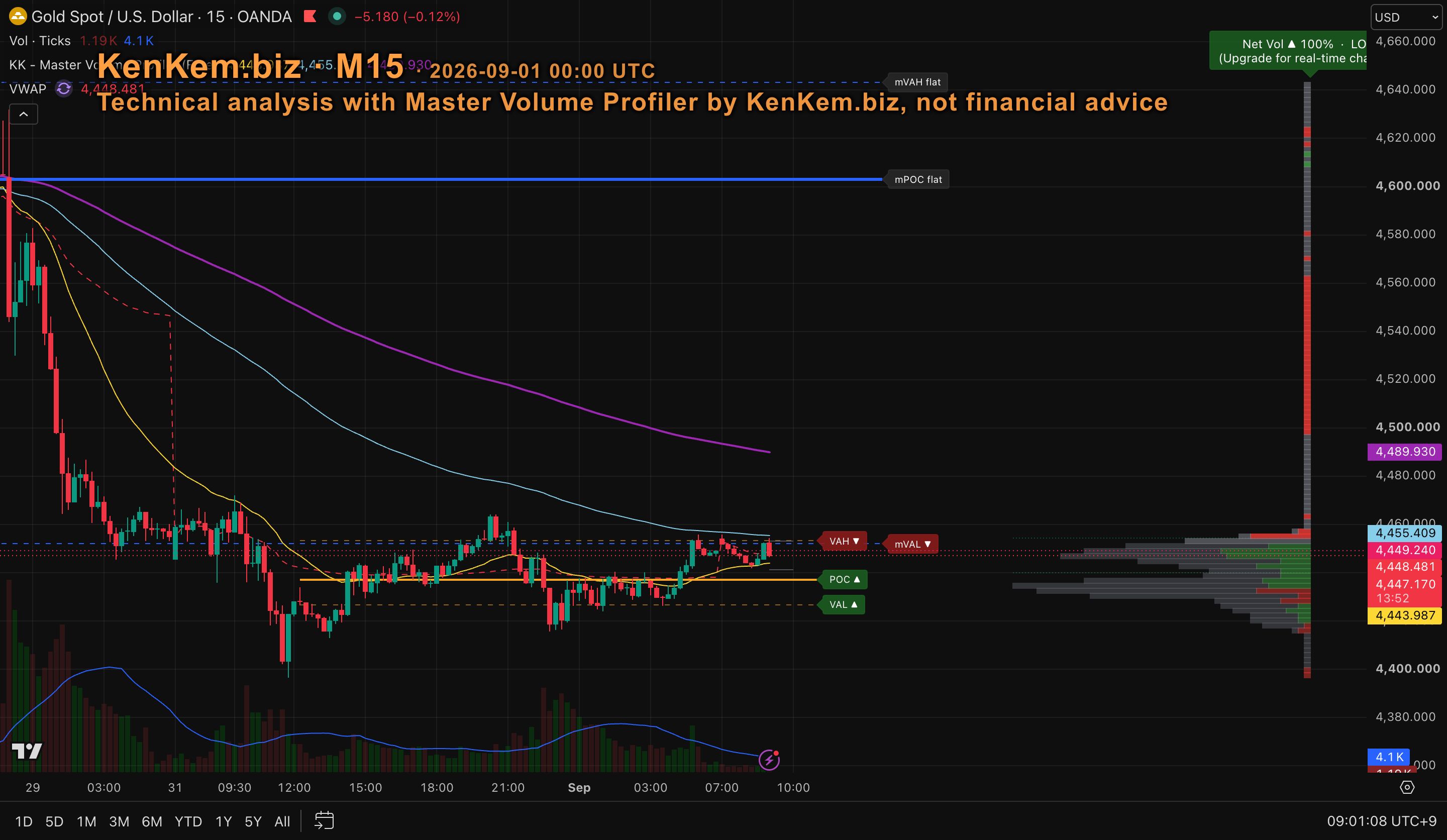Screen dimensions: 1447x840
Task: Click the TradingView logo
Action: [27, 751]
